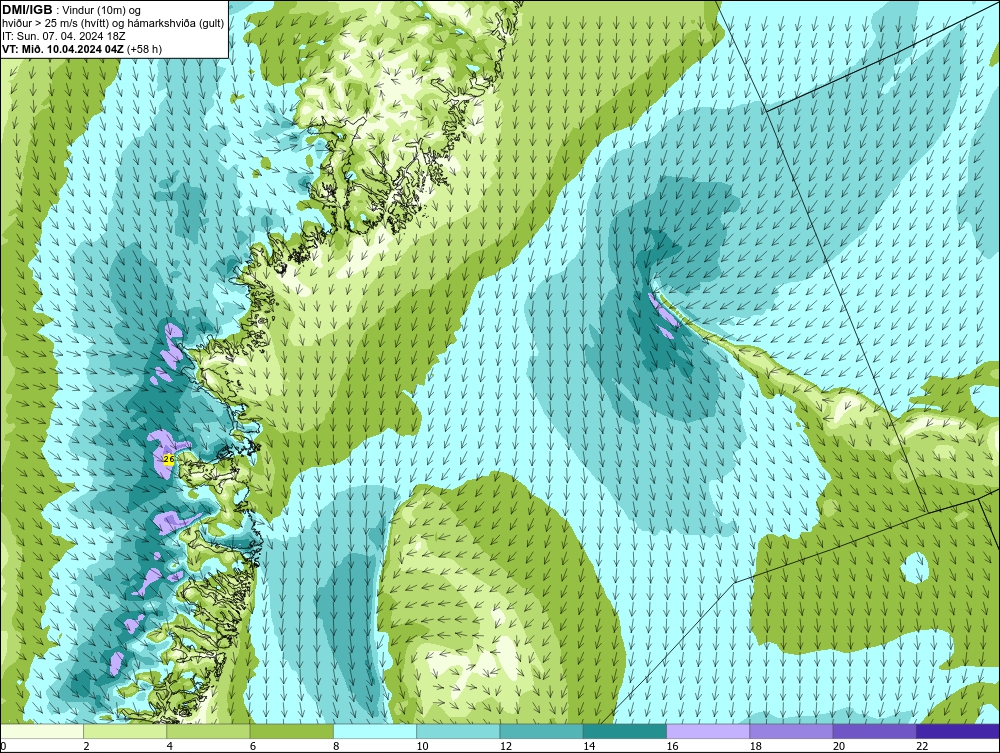Select the 4–6 m/s green swatch

tap(209, 731)
